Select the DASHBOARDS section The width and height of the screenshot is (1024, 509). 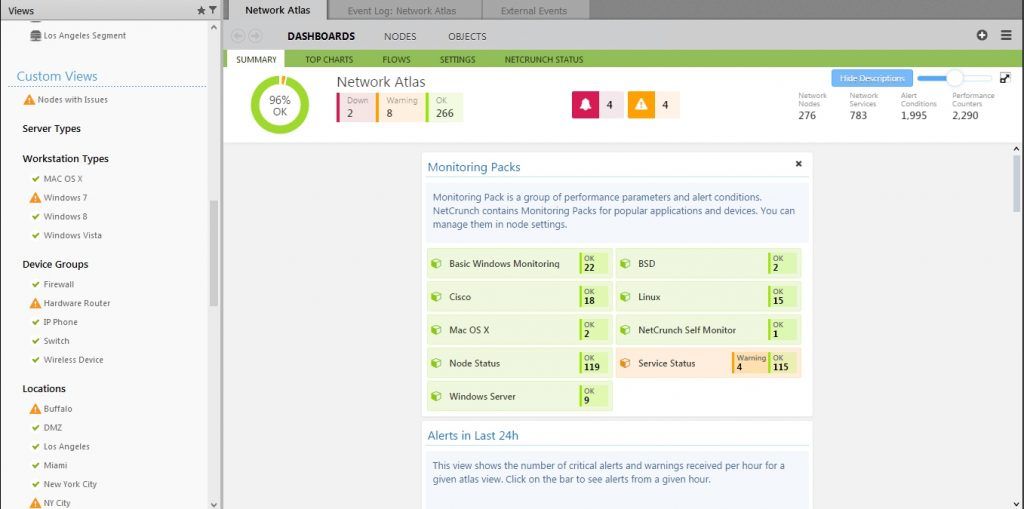tap(321, 37)
